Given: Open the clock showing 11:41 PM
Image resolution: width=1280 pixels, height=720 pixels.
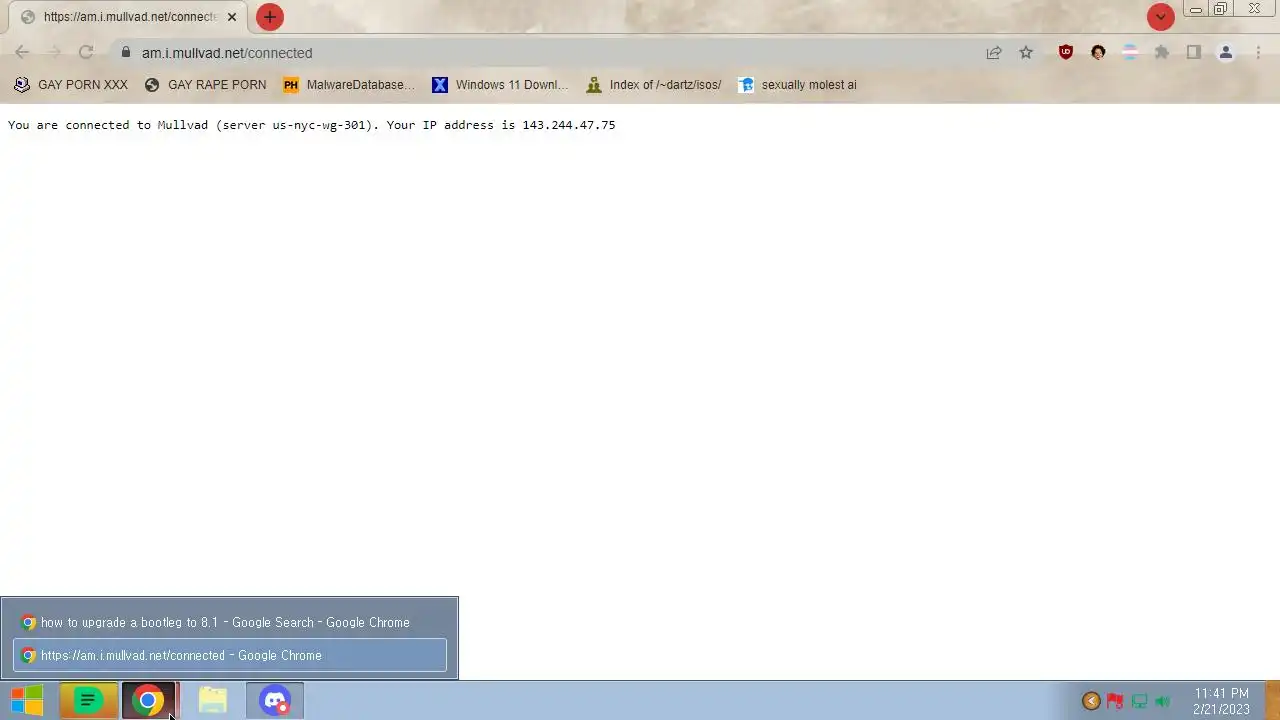Looking at the screenshot, I should click(1221, 701).
